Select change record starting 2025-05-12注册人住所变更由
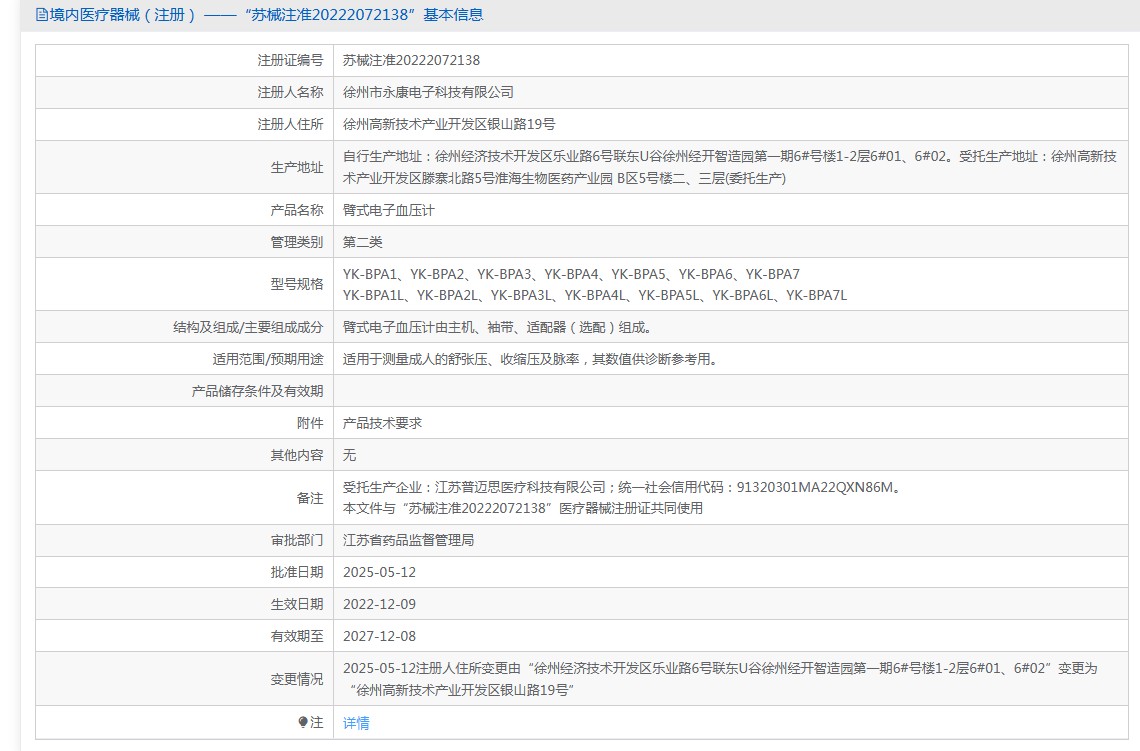This screenshot has width=1140, height=751. 720,679
